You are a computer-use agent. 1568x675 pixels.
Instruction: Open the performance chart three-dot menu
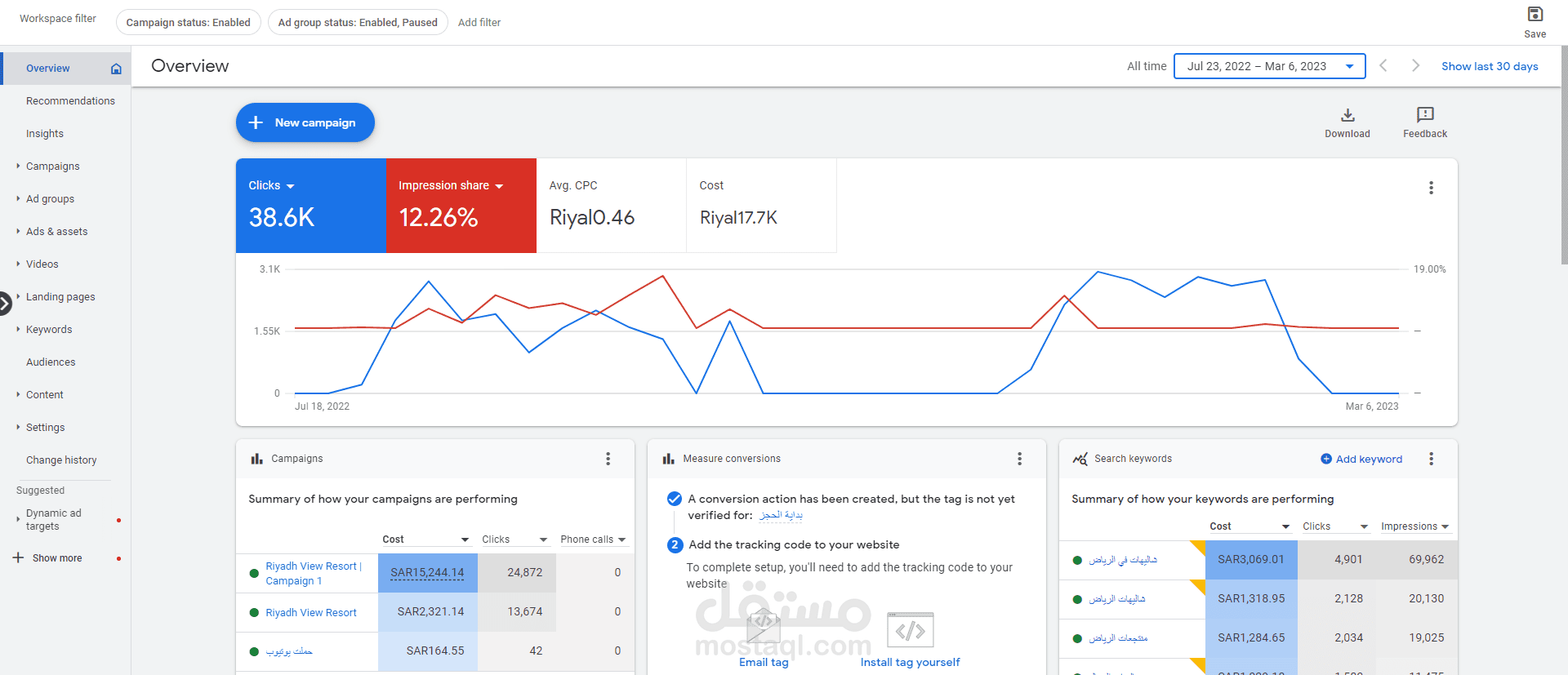1431,188
